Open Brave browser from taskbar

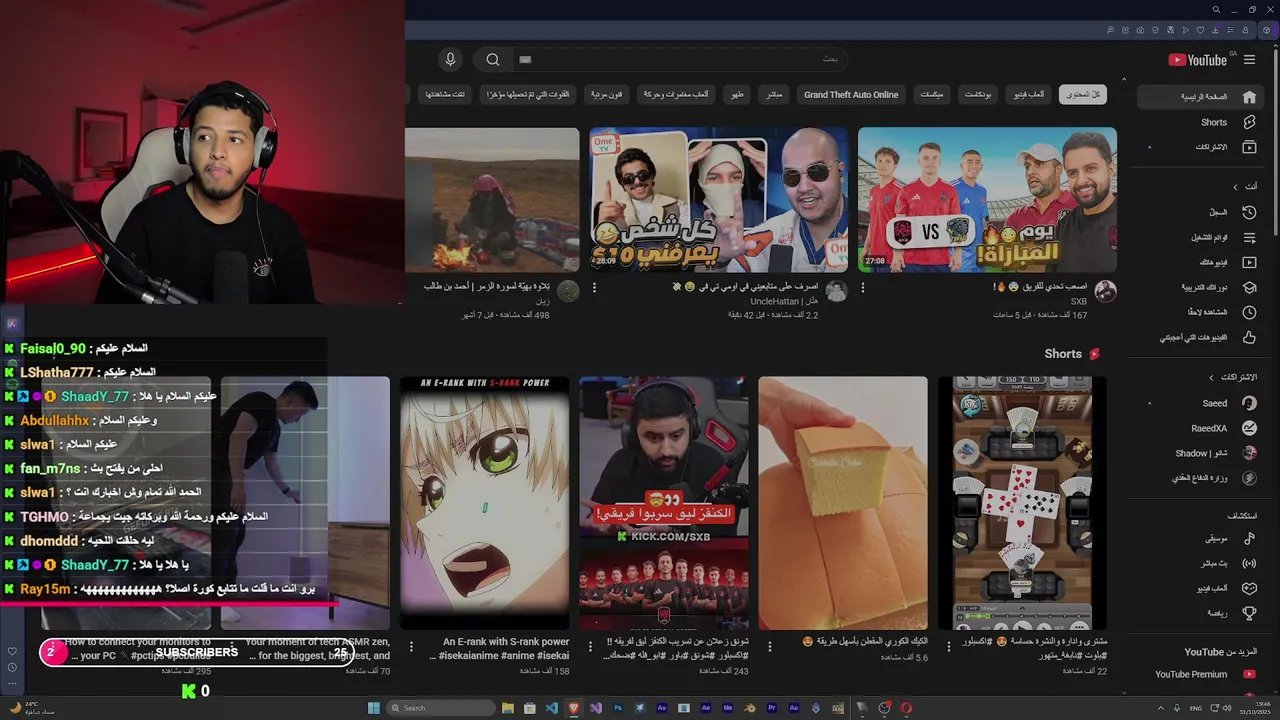click(x=574, y=708)
